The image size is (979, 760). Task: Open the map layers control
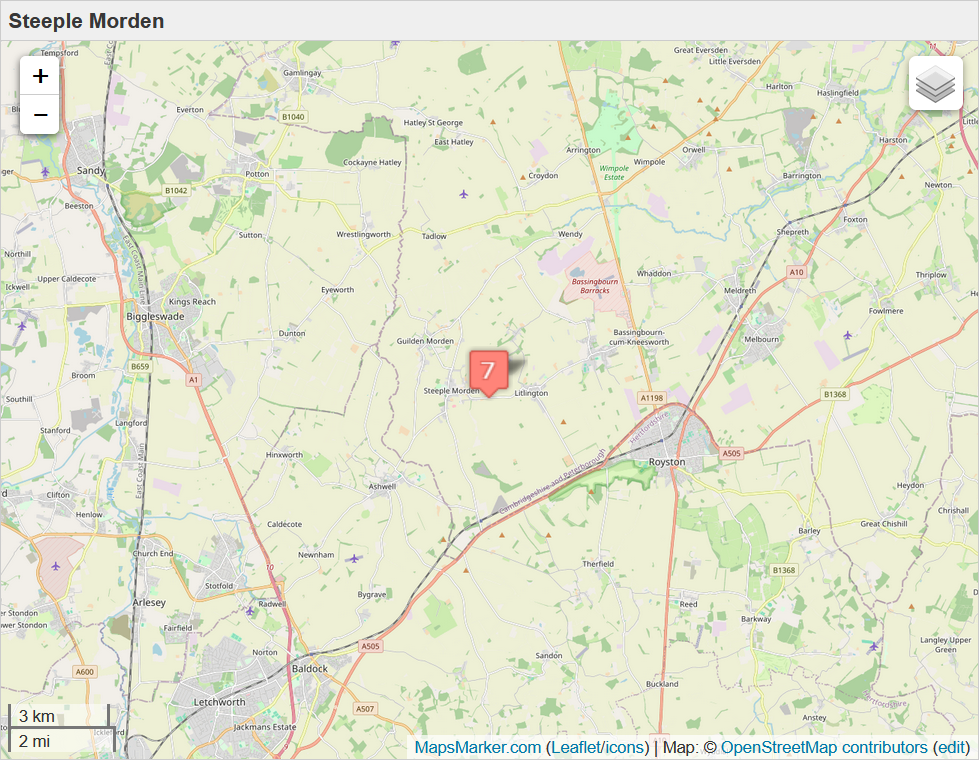tap(935, 83)
